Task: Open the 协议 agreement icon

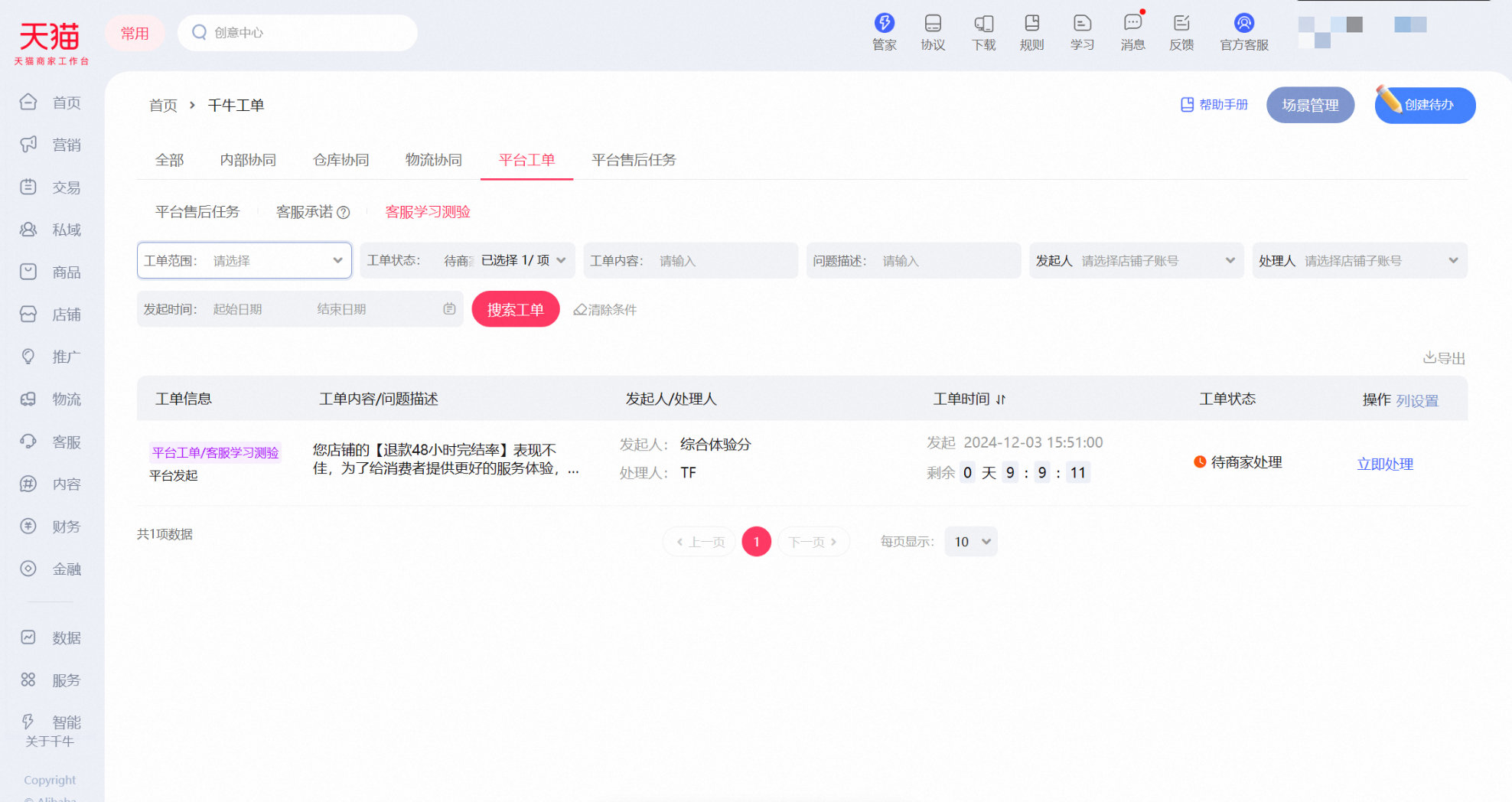Action: [x=933, y=24]
